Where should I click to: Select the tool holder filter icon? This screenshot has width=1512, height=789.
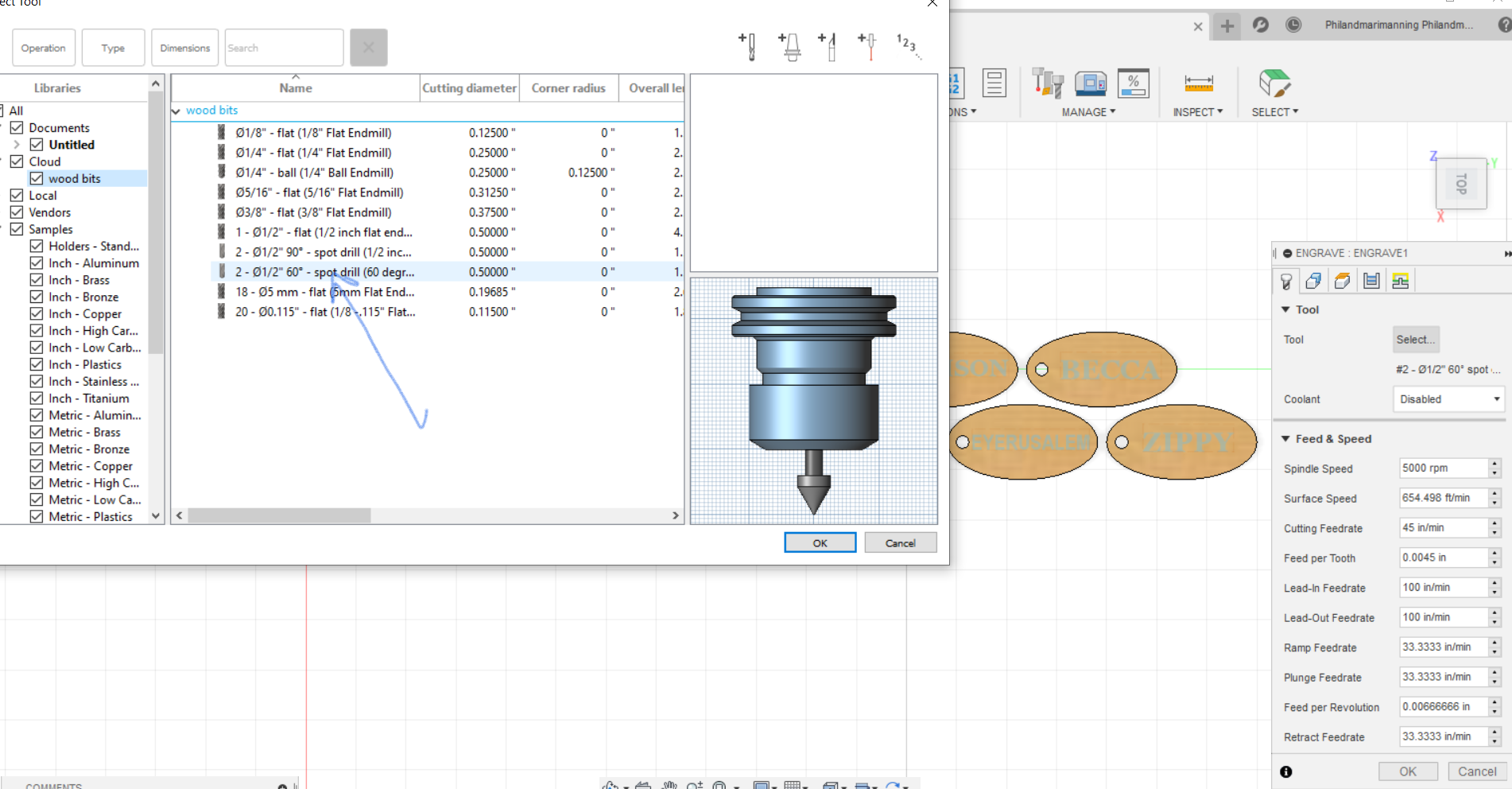(789, 45)
